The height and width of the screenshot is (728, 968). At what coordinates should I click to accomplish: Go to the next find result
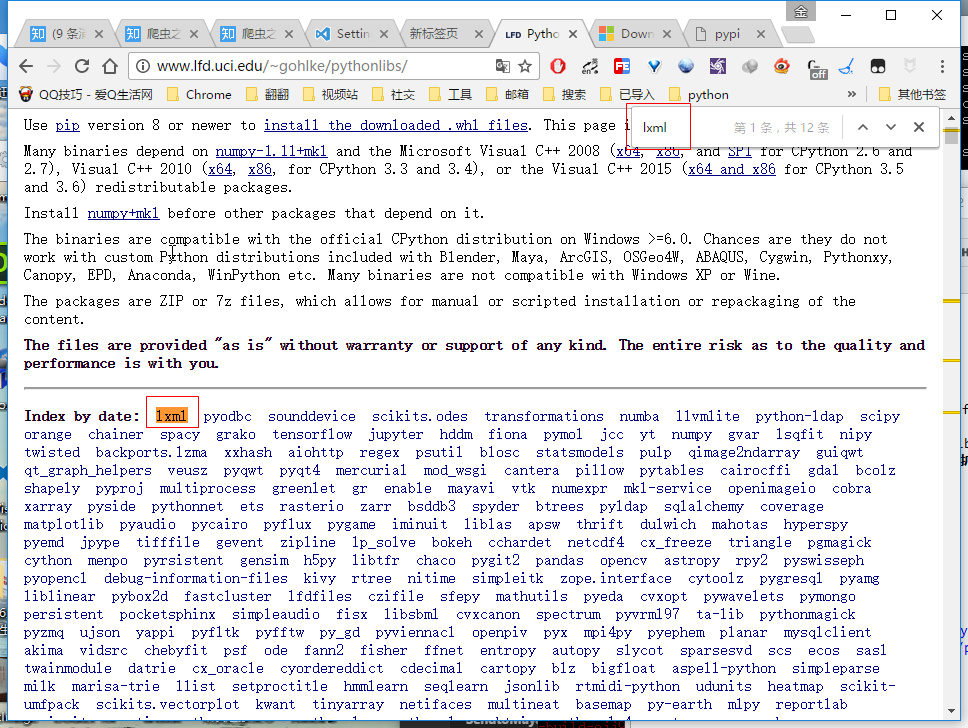point(890,127)
